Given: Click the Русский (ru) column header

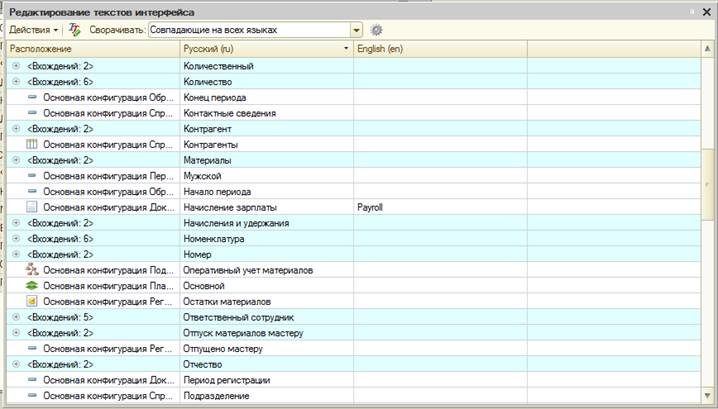Looking at the screenshot, I should tap(267, 49).
